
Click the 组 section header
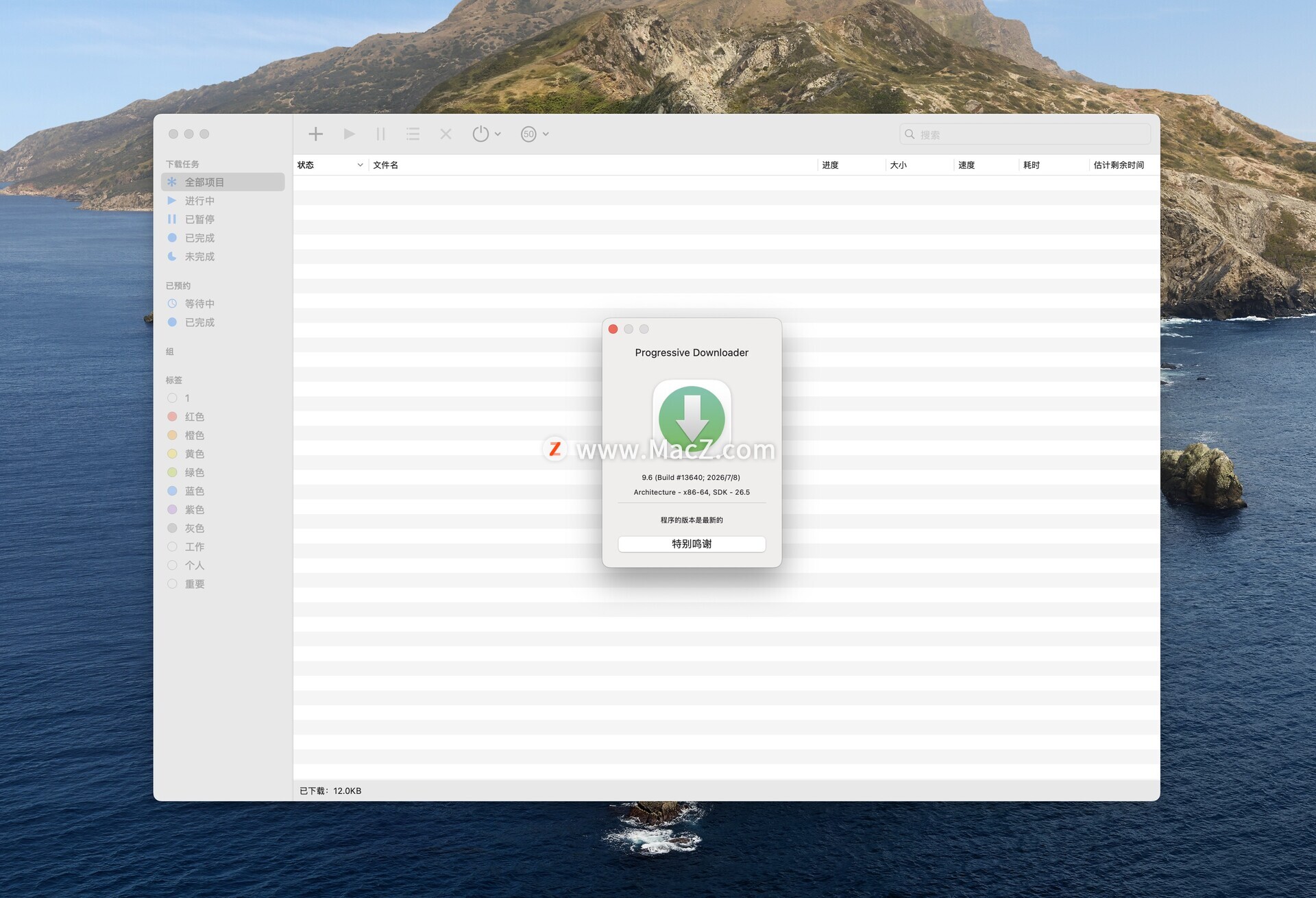tap(170, 352)
